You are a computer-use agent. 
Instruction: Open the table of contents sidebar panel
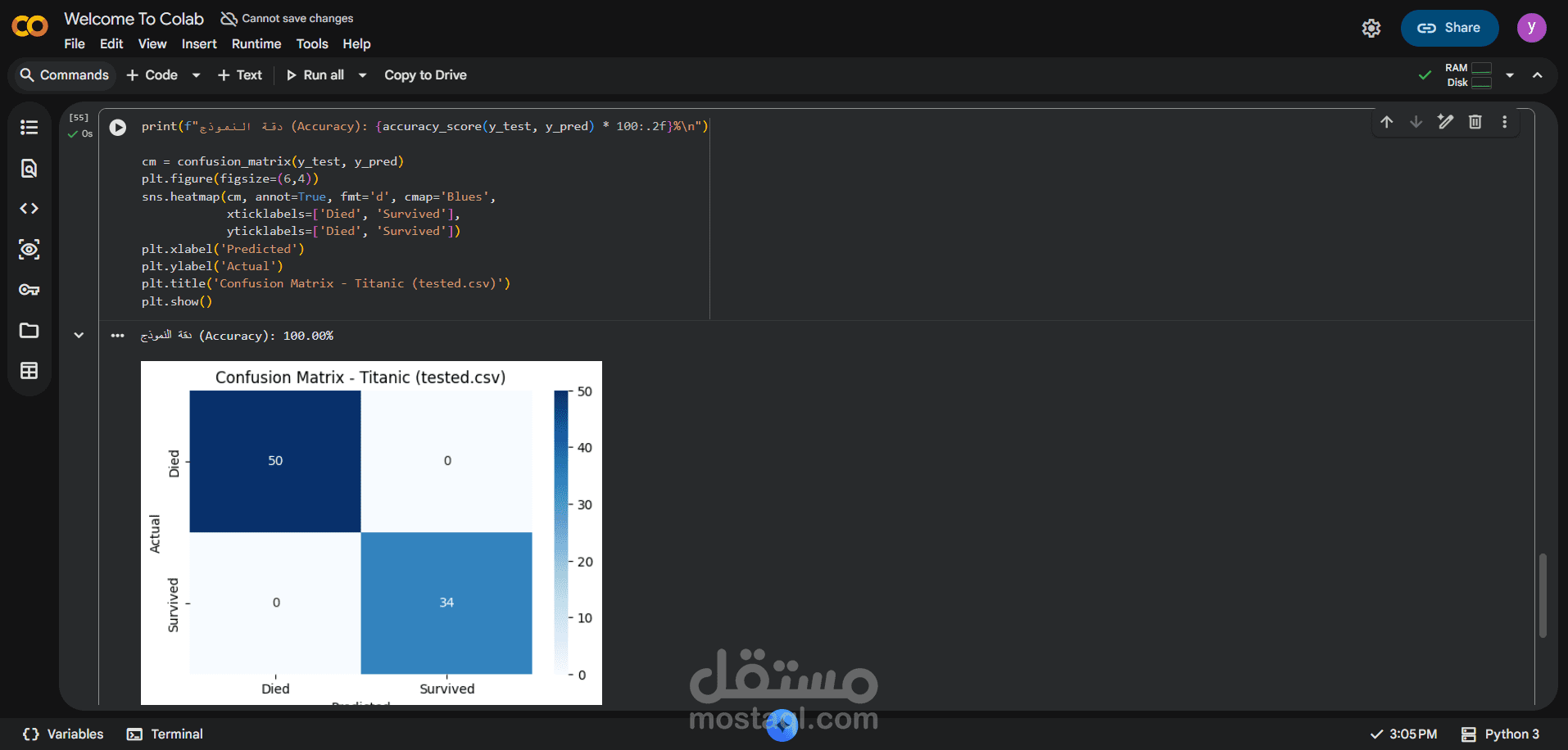pyautogui.click(x=29, y=127)
